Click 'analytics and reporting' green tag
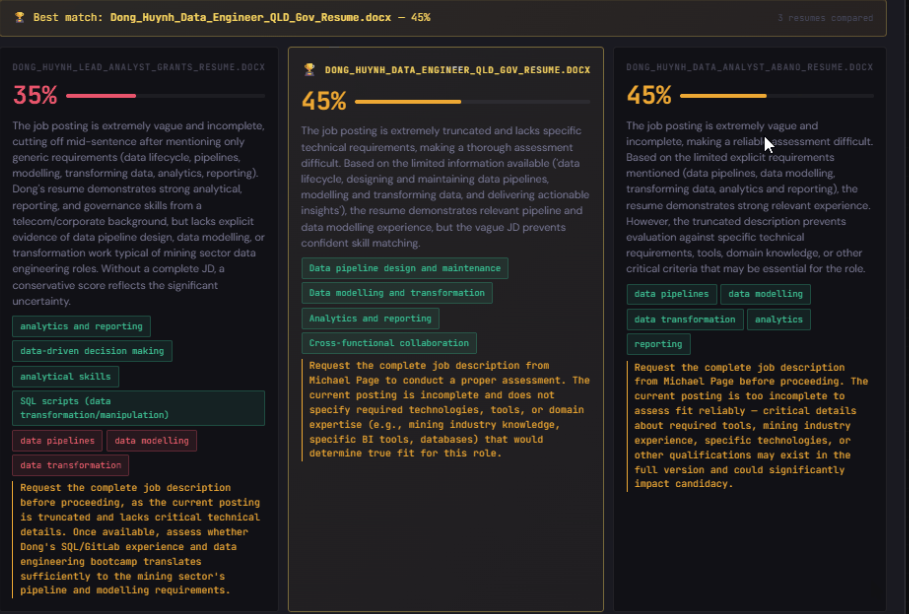 click(81, 326)
